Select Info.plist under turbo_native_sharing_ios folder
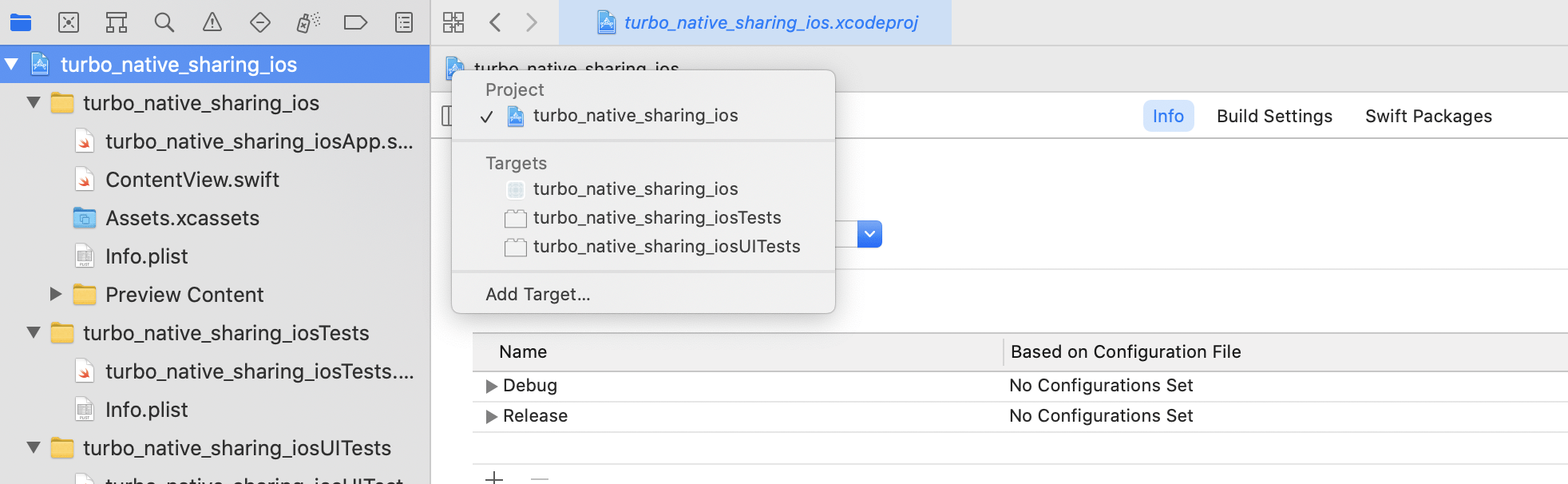 click(215, 256)
